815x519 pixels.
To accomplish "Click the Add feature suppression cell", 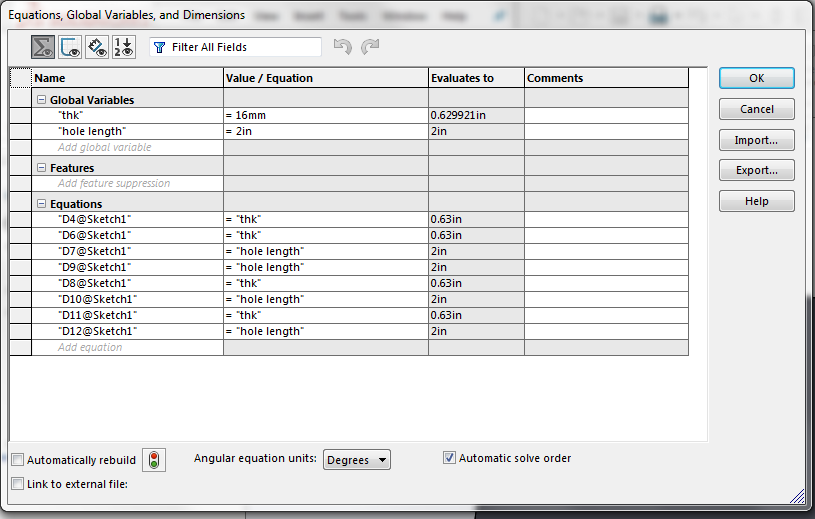I will (127, 183).
